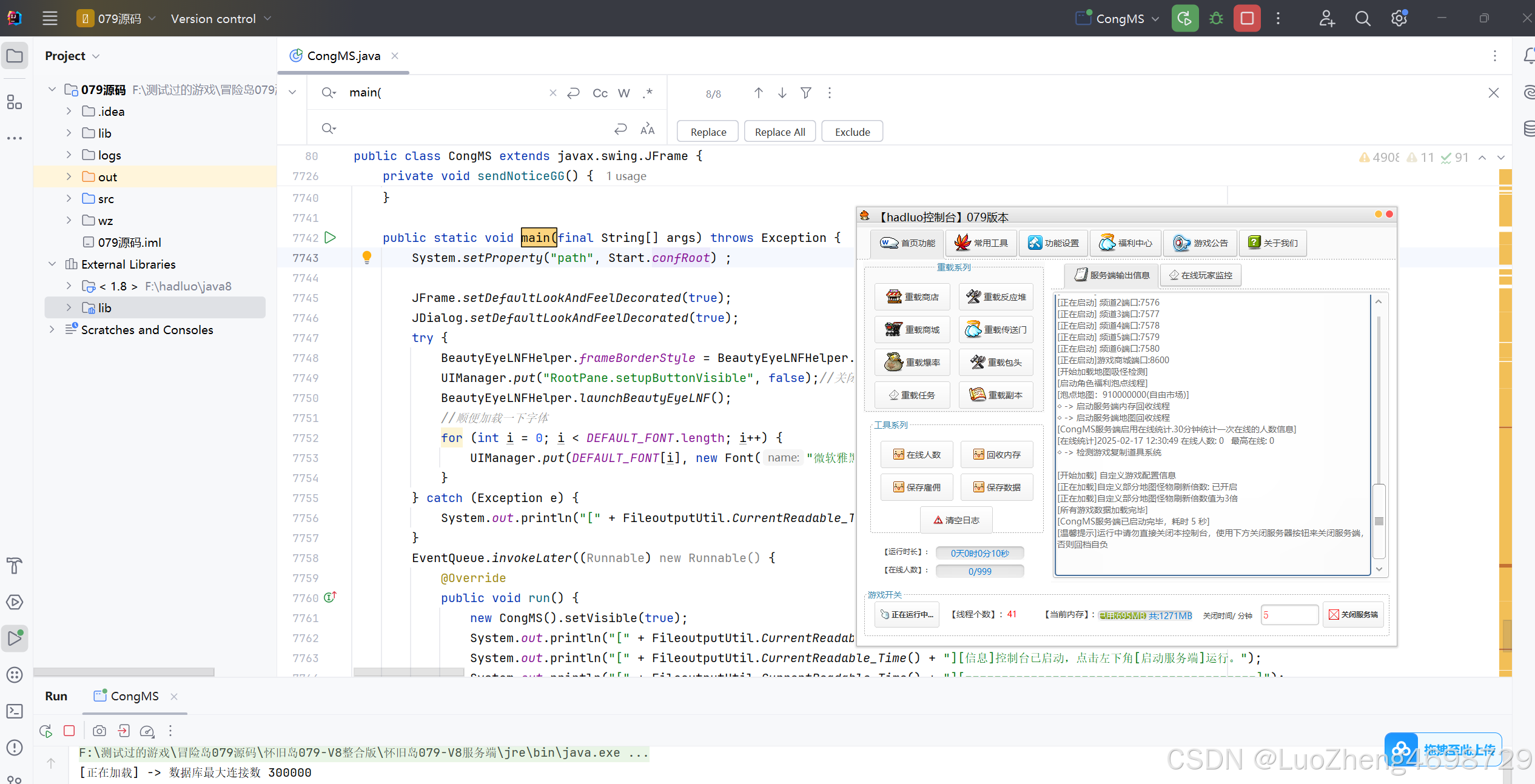The height and width of the screenshot is (784, 1535).
Task: Click the shutdown minutes input field
Action: (x=1289, y=615)
